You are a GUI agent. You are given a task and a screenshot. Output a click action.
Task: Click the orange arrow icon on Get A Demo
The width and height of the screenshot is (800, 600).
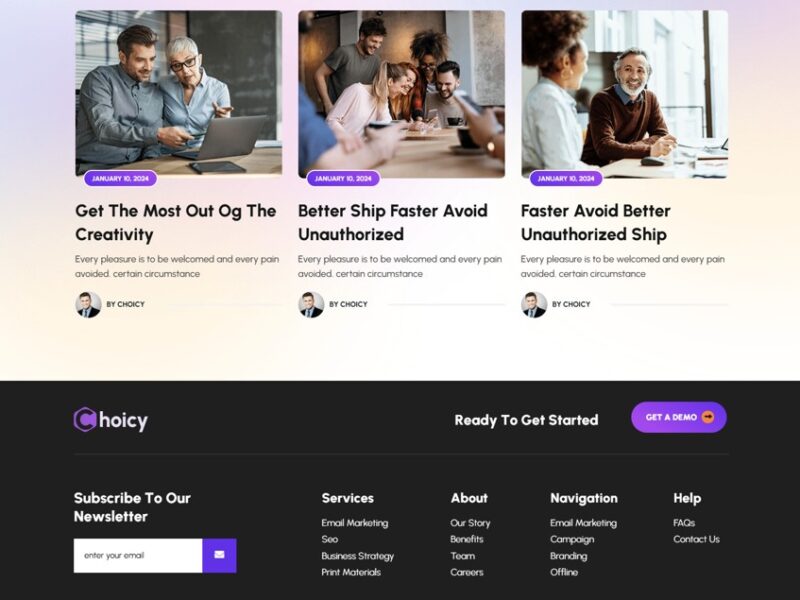[x=708, y=417]
